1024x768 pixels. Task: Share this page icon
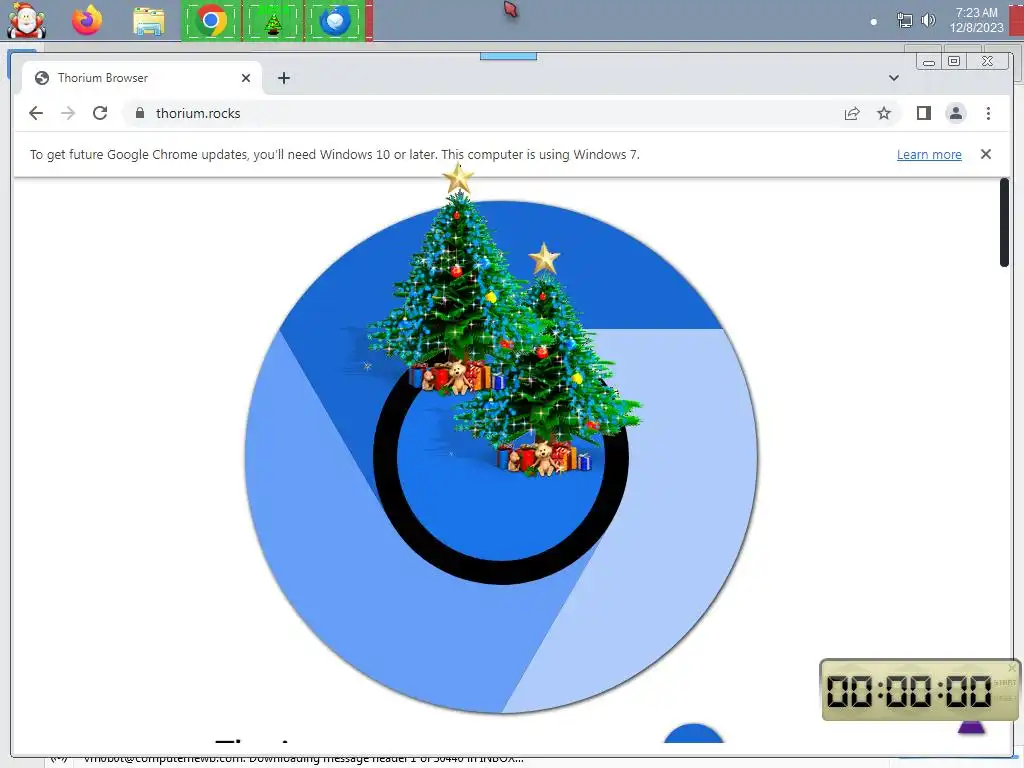(852, 114)
